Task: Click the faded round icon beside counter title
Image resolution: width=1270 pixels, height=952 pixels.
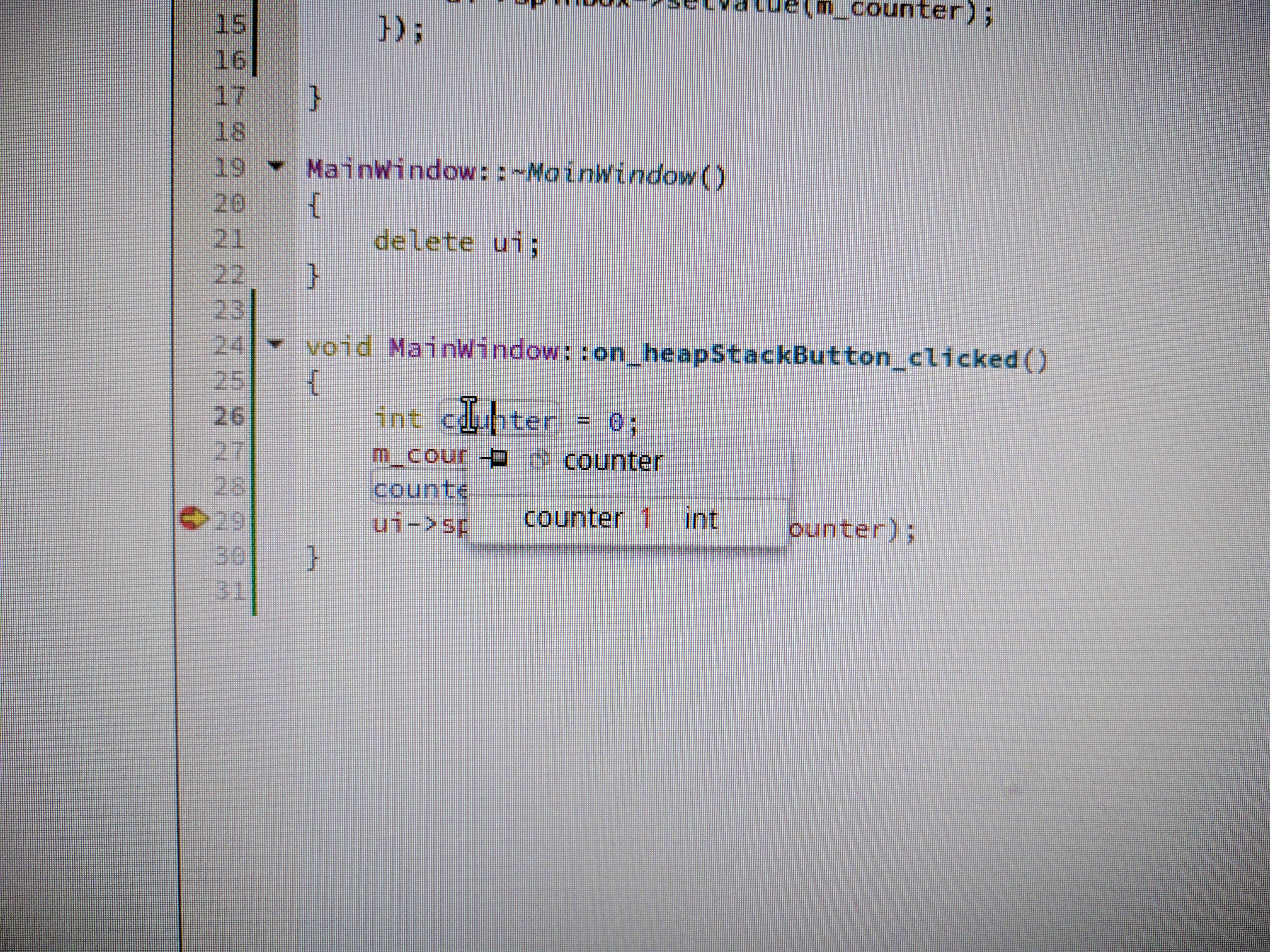Action: click(539, 460)
